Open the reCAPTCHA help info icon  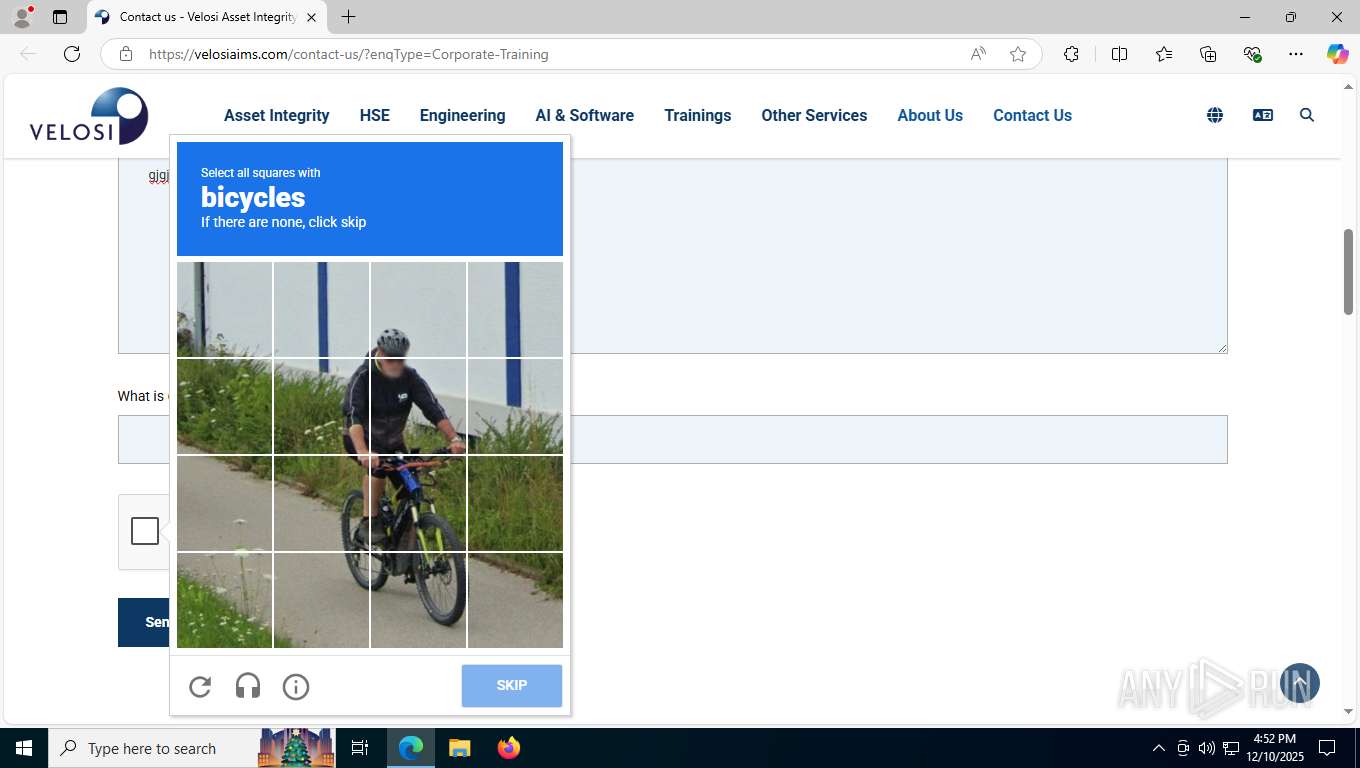click(x=296, y=686)
